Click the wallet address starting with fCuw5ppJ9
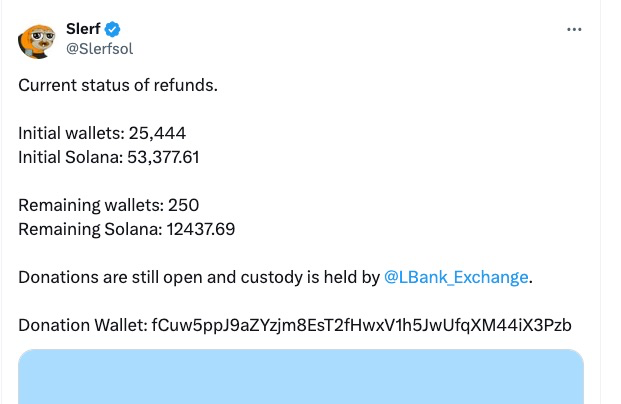 tap(362, 325)
